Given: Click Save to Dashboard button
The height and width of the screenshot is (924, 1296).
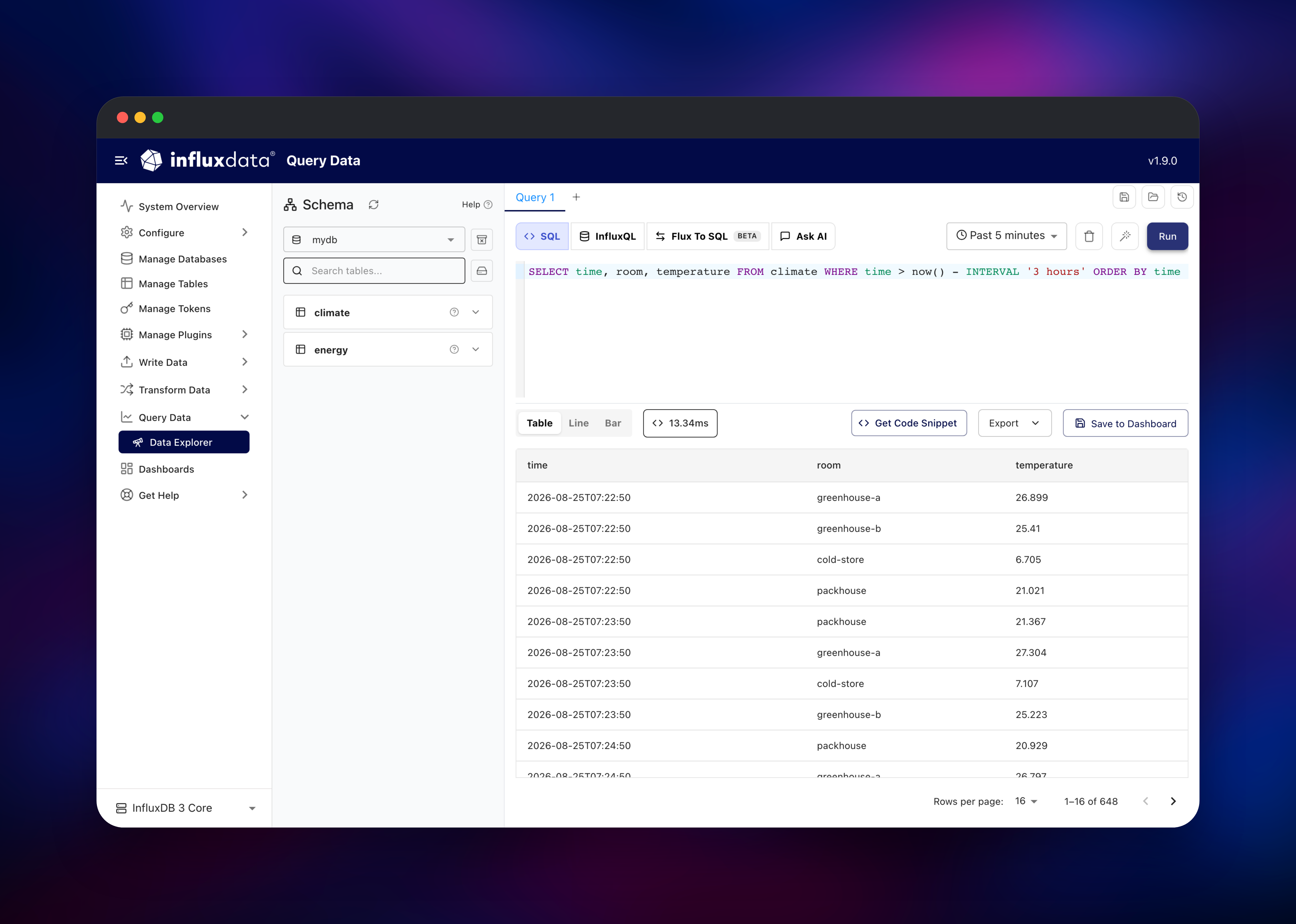Looking at the screenshot, I should 1125,423.
